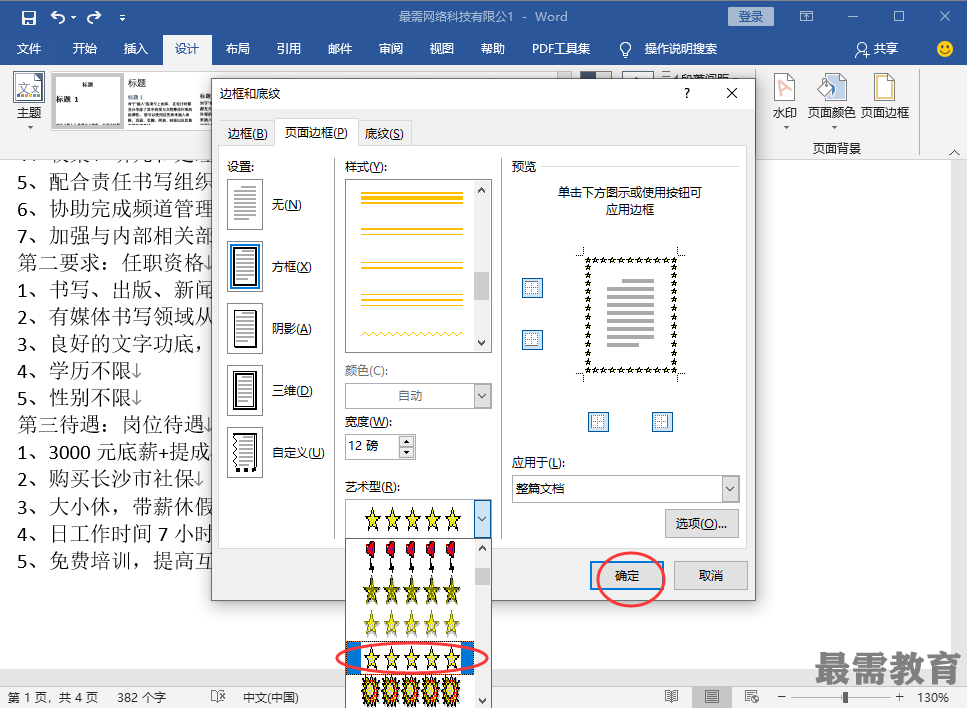Image resolution: width=967 pixels, height=708 pixels.
Task: Select the red balloons art border
Action: click(x=411, y=556)
